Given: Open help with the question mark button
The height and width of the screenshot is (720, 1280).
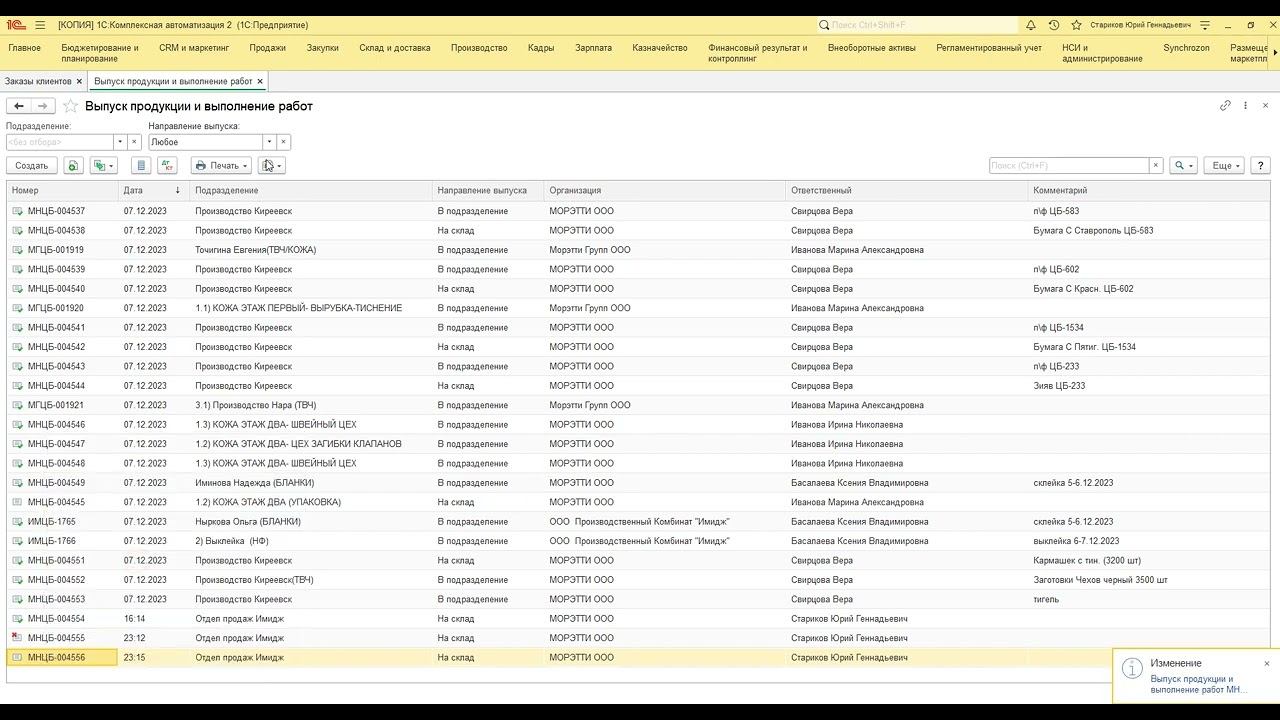Looking at the screenshot, I should (1261, 166).
